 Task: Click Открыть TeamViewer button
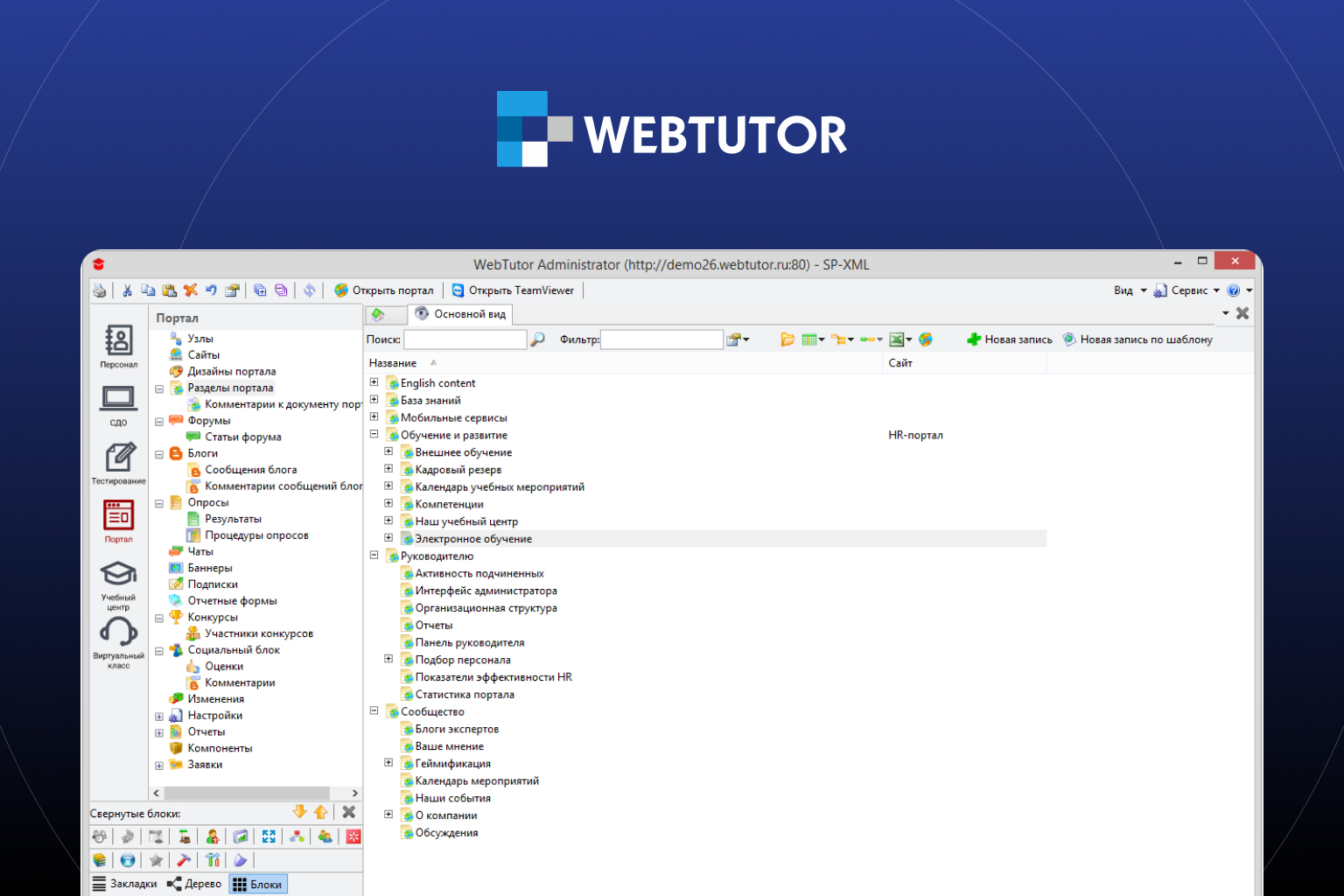[513, 290]
